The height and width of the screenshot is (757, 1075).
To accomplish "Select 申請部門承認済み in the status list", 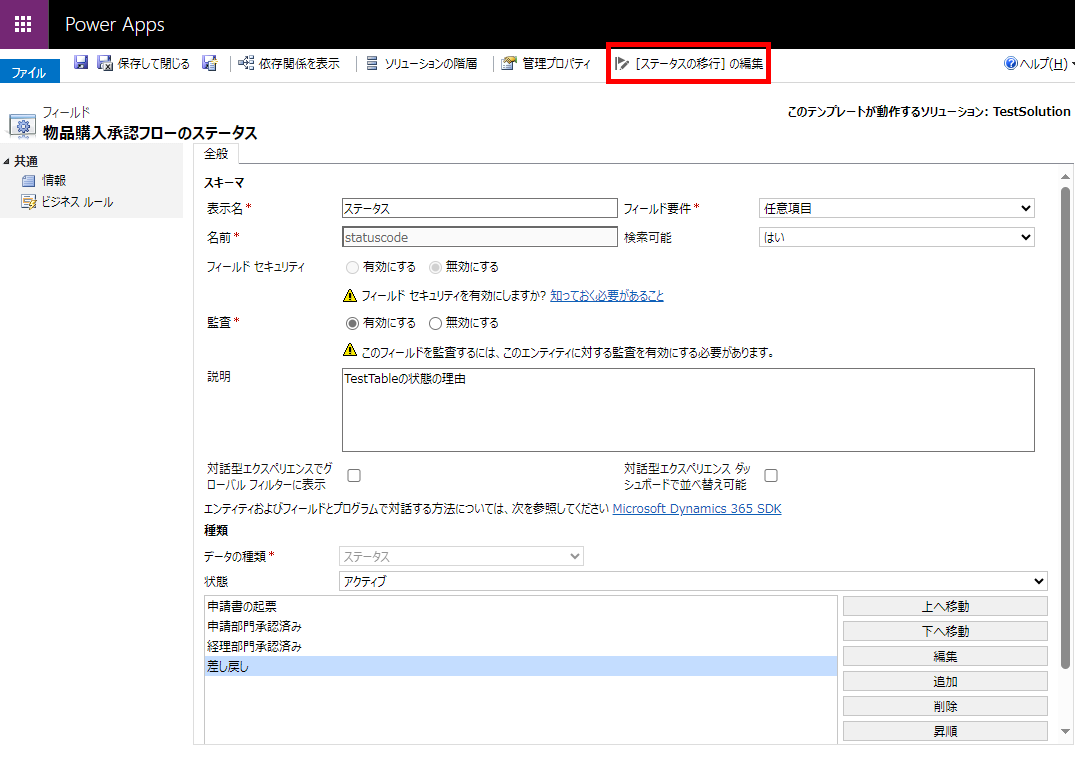I will click(x=520, y=626).
